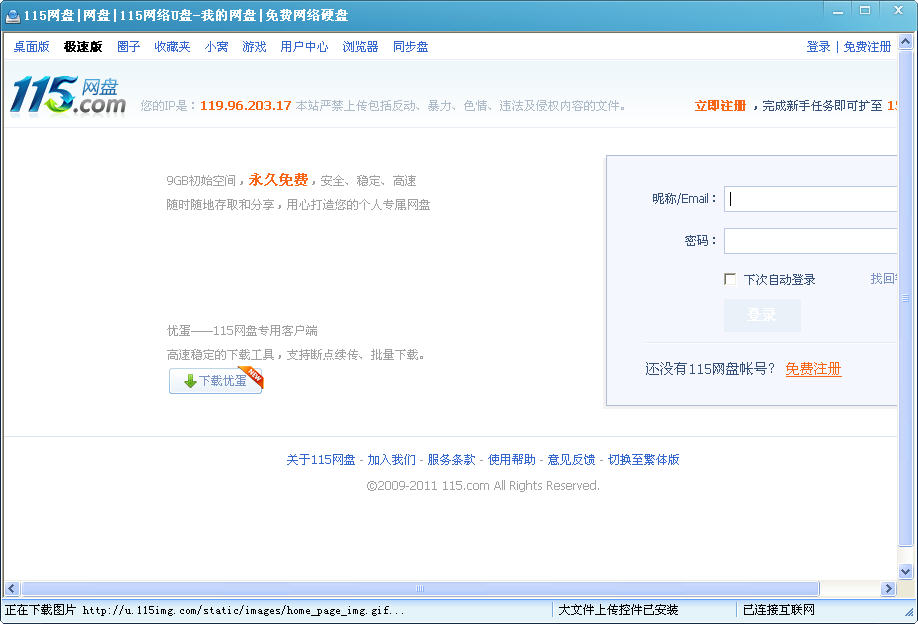The width and height of the screenshot is (918, 624).
Task: Click the 登录 link at top right
Action: point(818,47)
